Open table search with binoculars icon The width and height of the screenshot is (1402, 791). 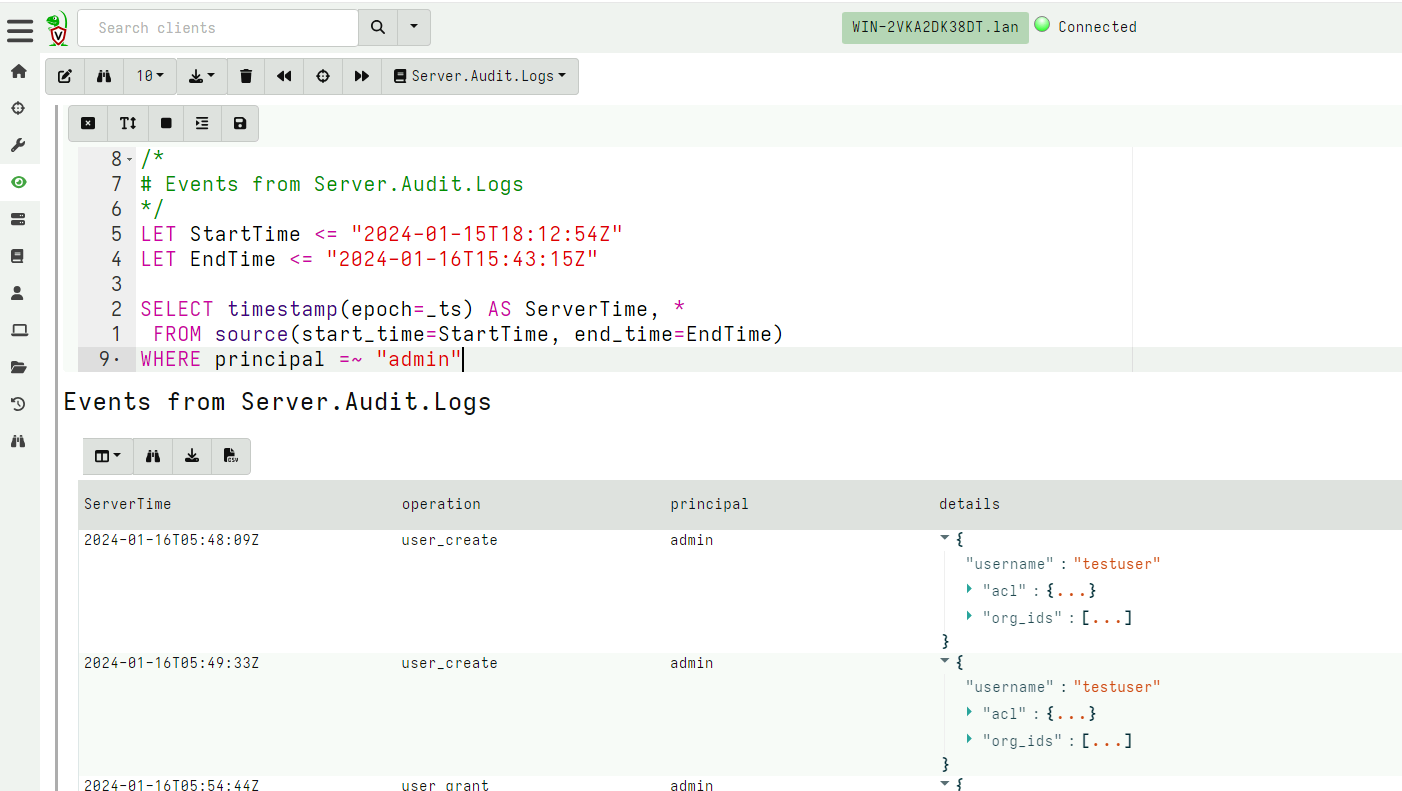(x=152, y=456)
